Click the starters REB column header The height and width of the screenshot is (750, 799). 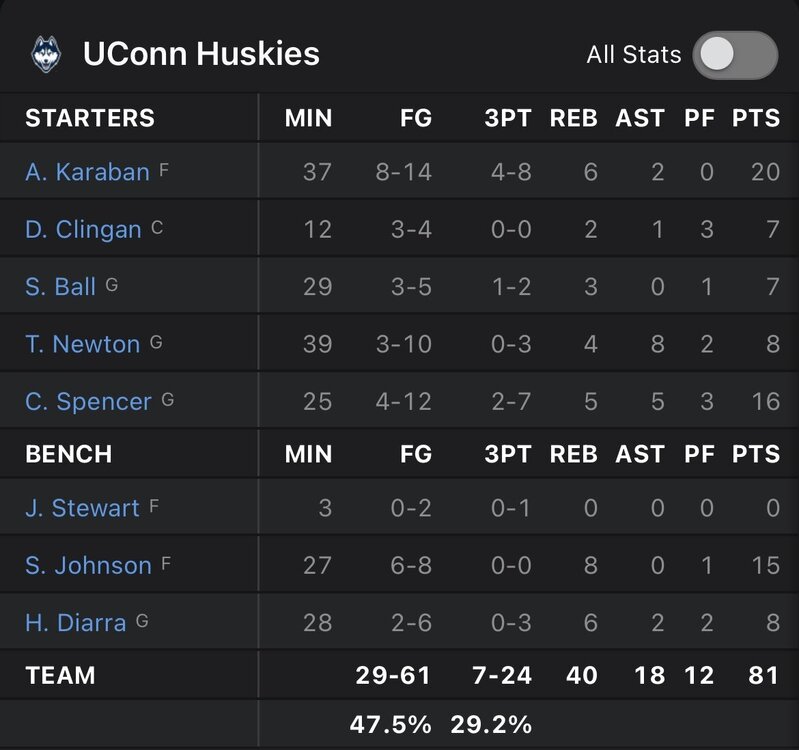tap(573, 118)
